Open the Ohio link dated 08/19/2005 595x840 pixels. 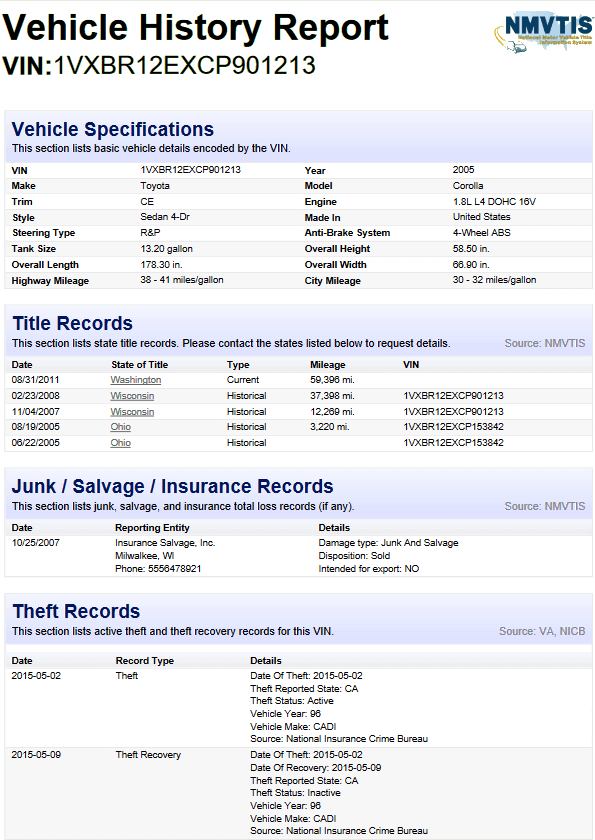120,427
